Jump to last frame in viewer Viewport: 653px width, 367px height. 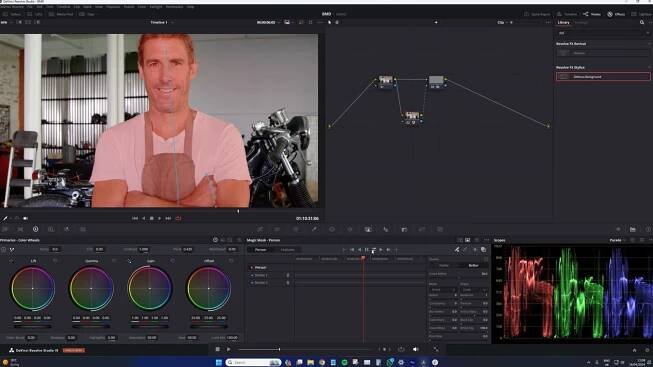tap(168, 218)
